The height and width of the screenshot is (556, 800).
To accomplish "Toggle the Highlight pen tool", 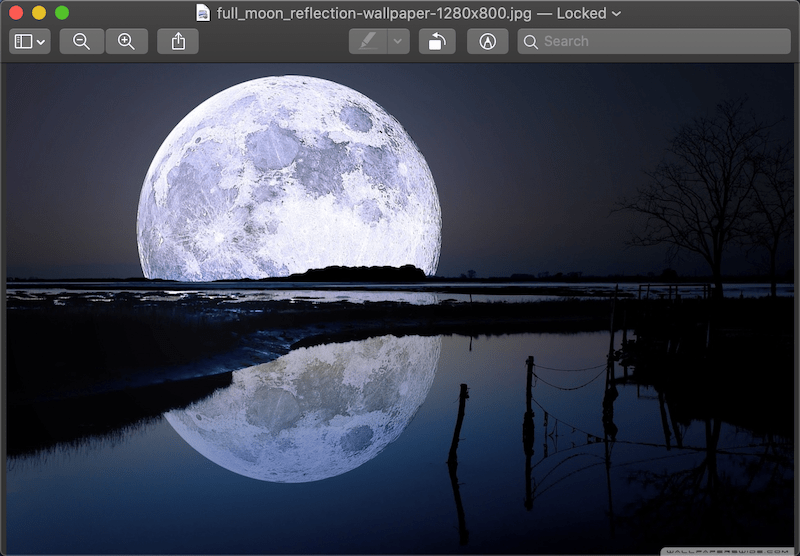I will 368,41.
